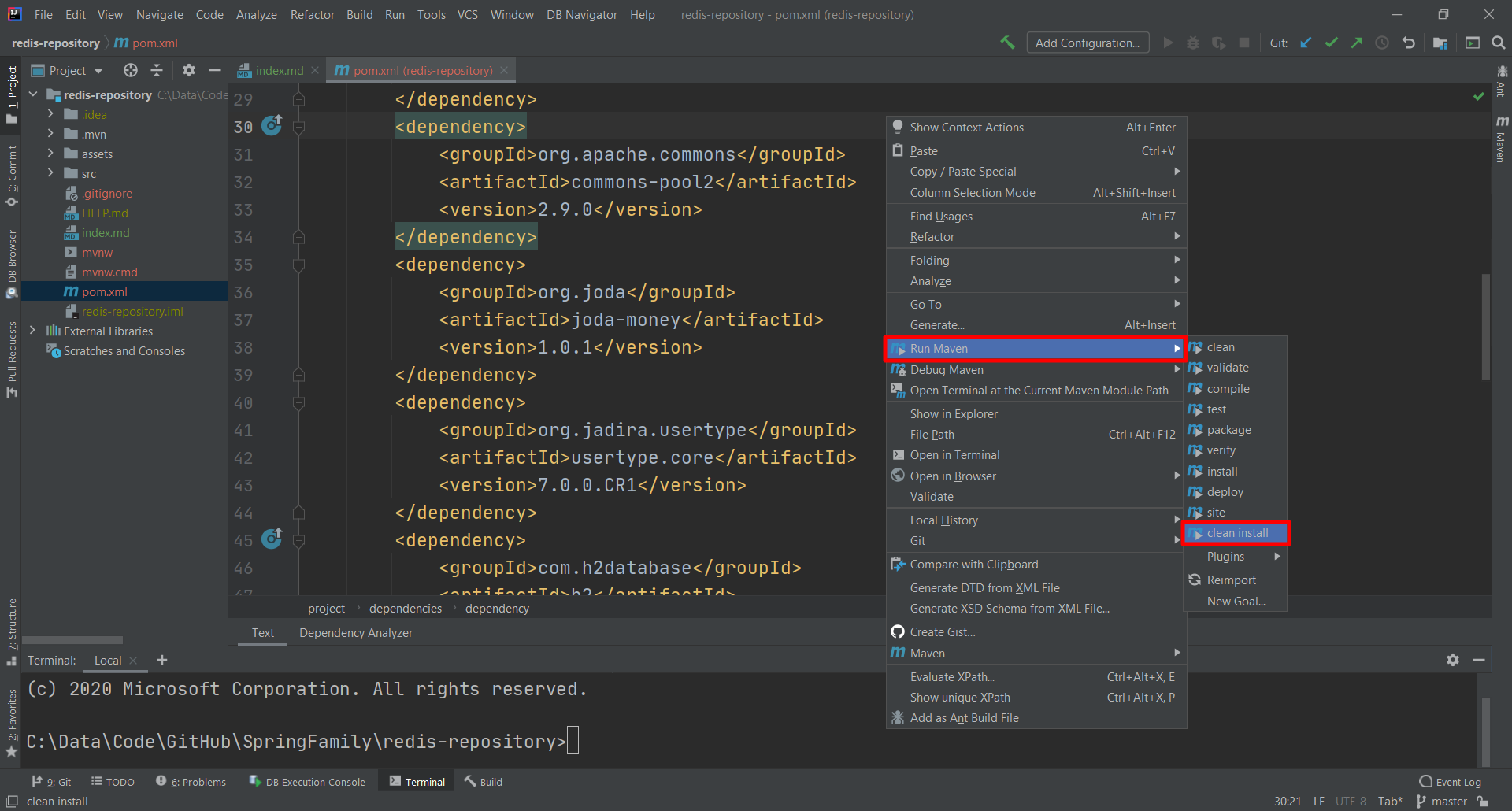The width and height of the screenshot is (1512, 811).
Task: Collapse the redis-repository root node
Action: click(33, 94)
